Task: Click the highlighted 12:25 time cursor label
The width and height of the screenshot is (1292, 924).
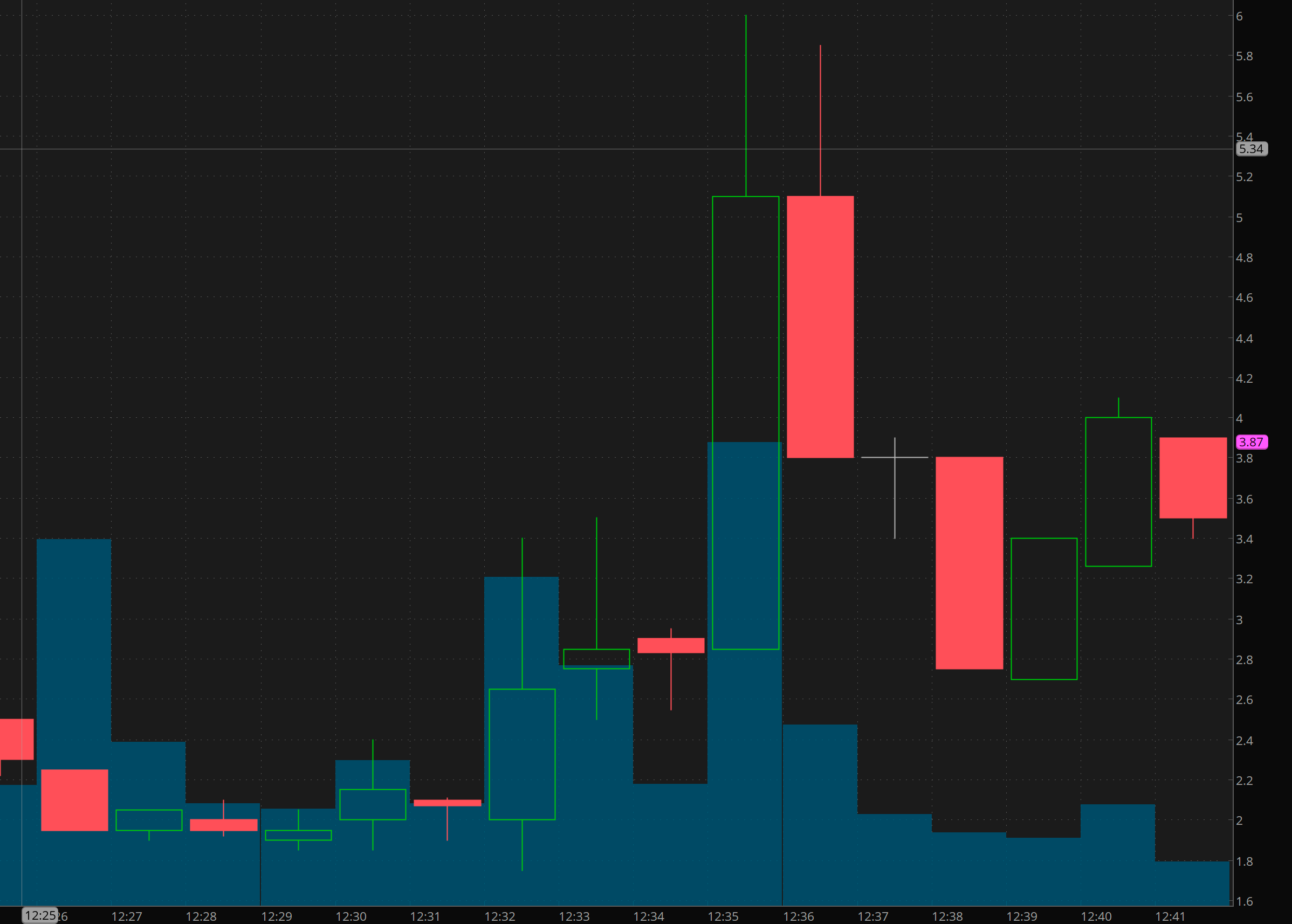Action: [x=40, y=915]
